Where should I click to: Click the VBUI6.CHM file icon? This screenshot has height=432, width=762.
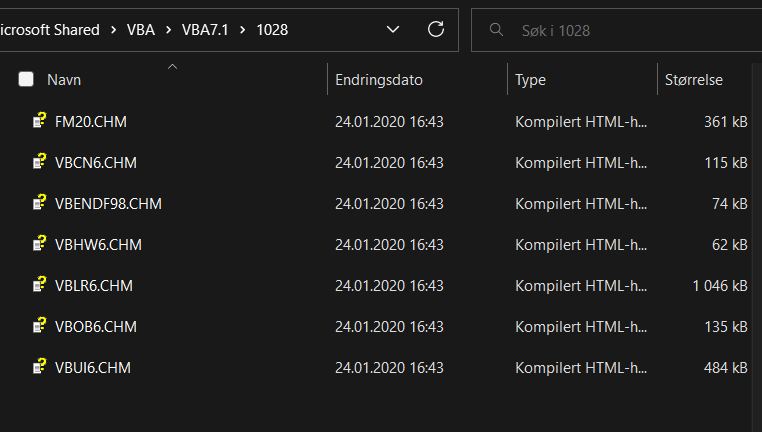pyautogui.click(x=39, y=366)
